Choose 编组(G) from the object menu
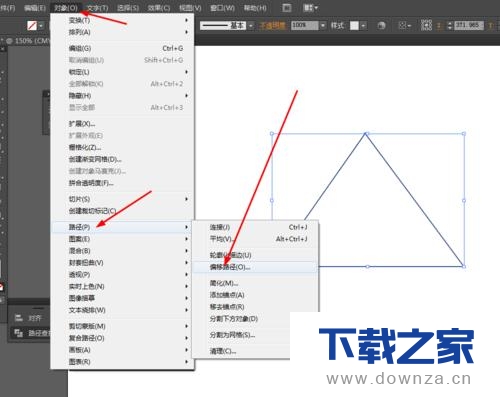Image resolution: width=500 pixels, height=397 pixels. point(122,48)
